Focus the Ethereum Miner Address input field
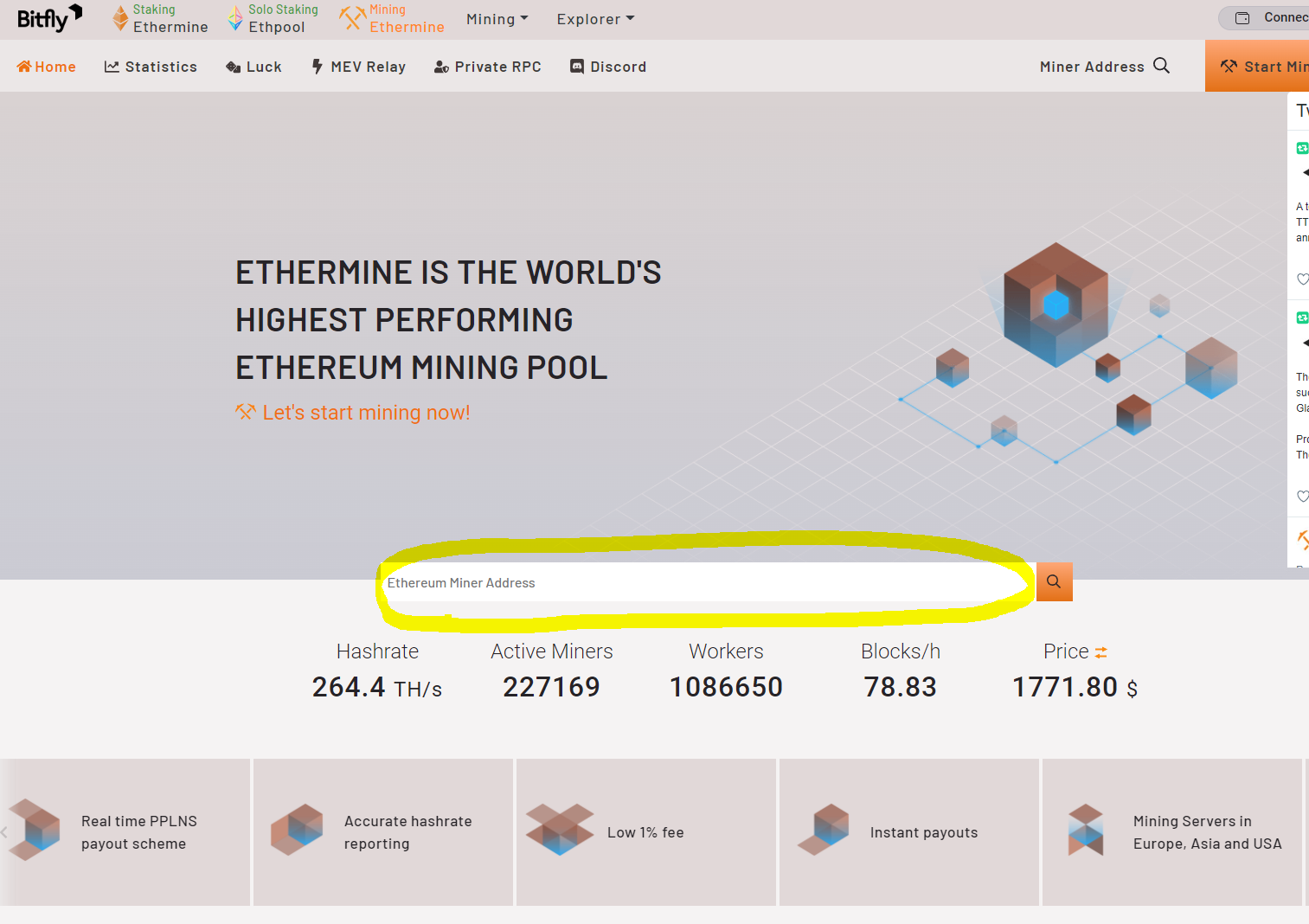 tap(708, 582)
